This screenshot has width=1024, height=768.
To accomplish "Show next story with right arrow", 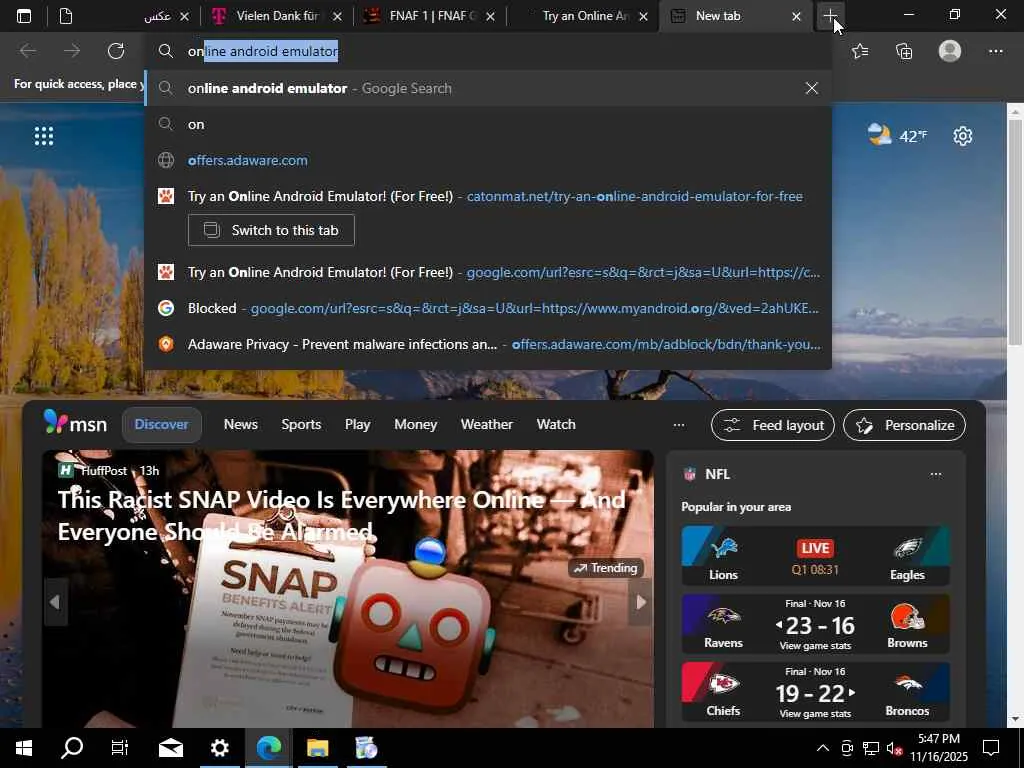I will [x=641, y=602].
